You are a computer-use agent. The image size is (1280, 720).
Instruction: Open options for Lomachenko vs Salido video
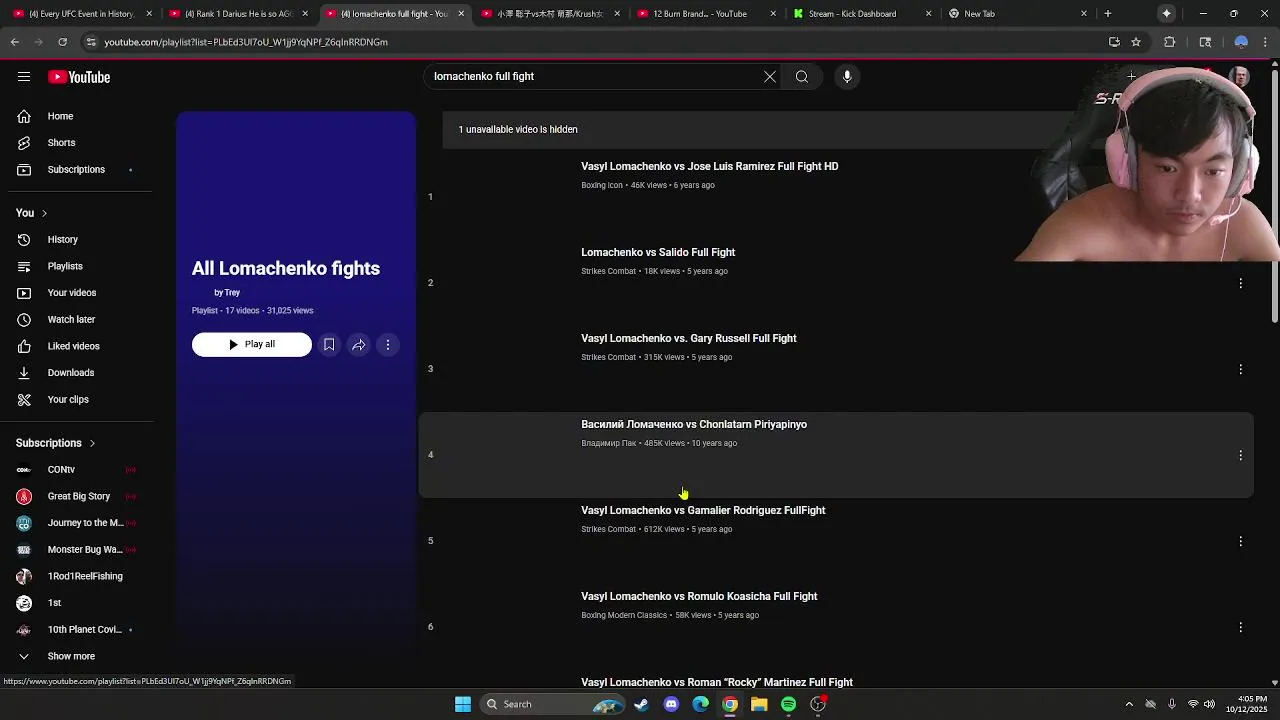click(x=1240, y=283)
